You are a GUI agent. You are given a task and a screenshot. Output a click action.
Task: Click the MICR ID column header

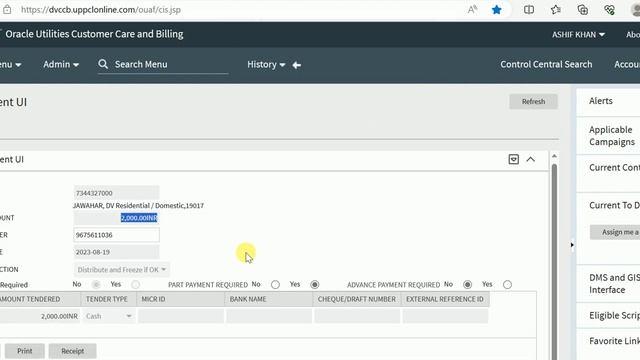point(180,299)
